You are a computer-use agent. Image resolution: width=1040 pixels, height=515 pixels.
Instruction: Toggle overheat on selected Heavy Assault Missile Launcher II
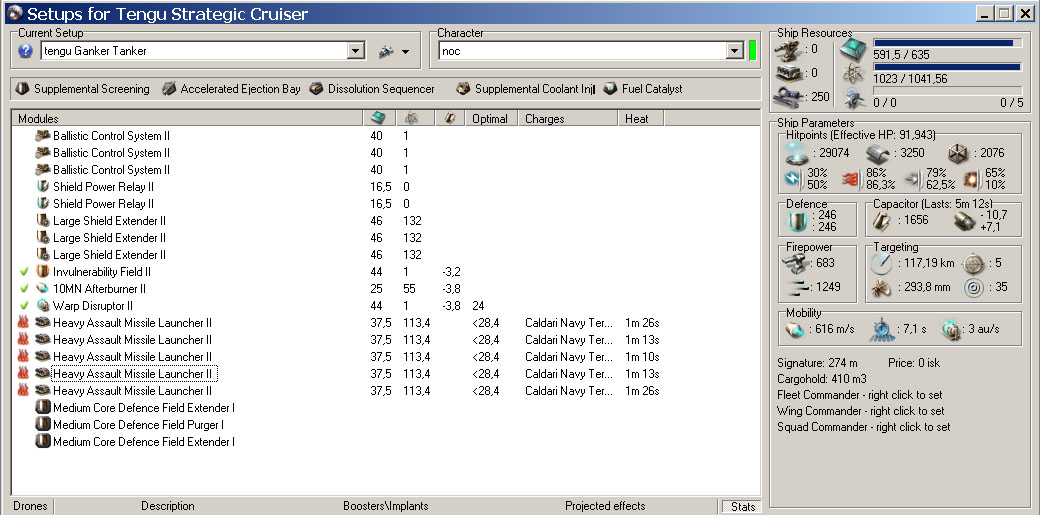pos(24,374)
